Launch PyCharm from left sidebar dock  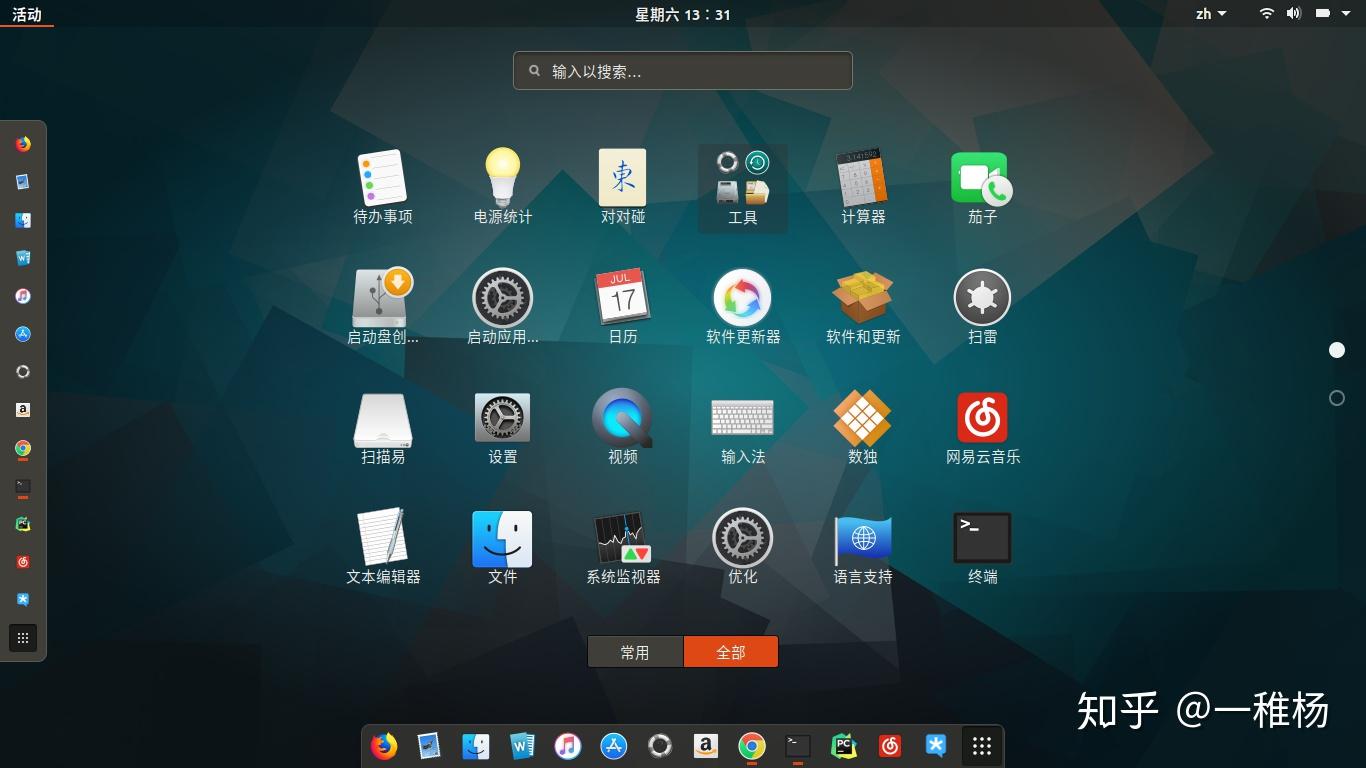pyautogui.click(x=23, y=524)
